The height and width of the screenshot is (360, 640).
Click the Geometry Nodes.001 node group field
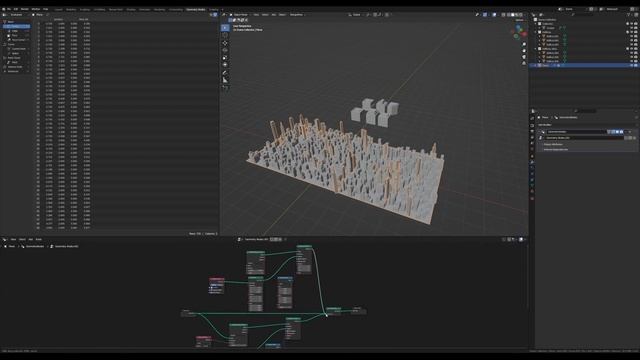584,138
